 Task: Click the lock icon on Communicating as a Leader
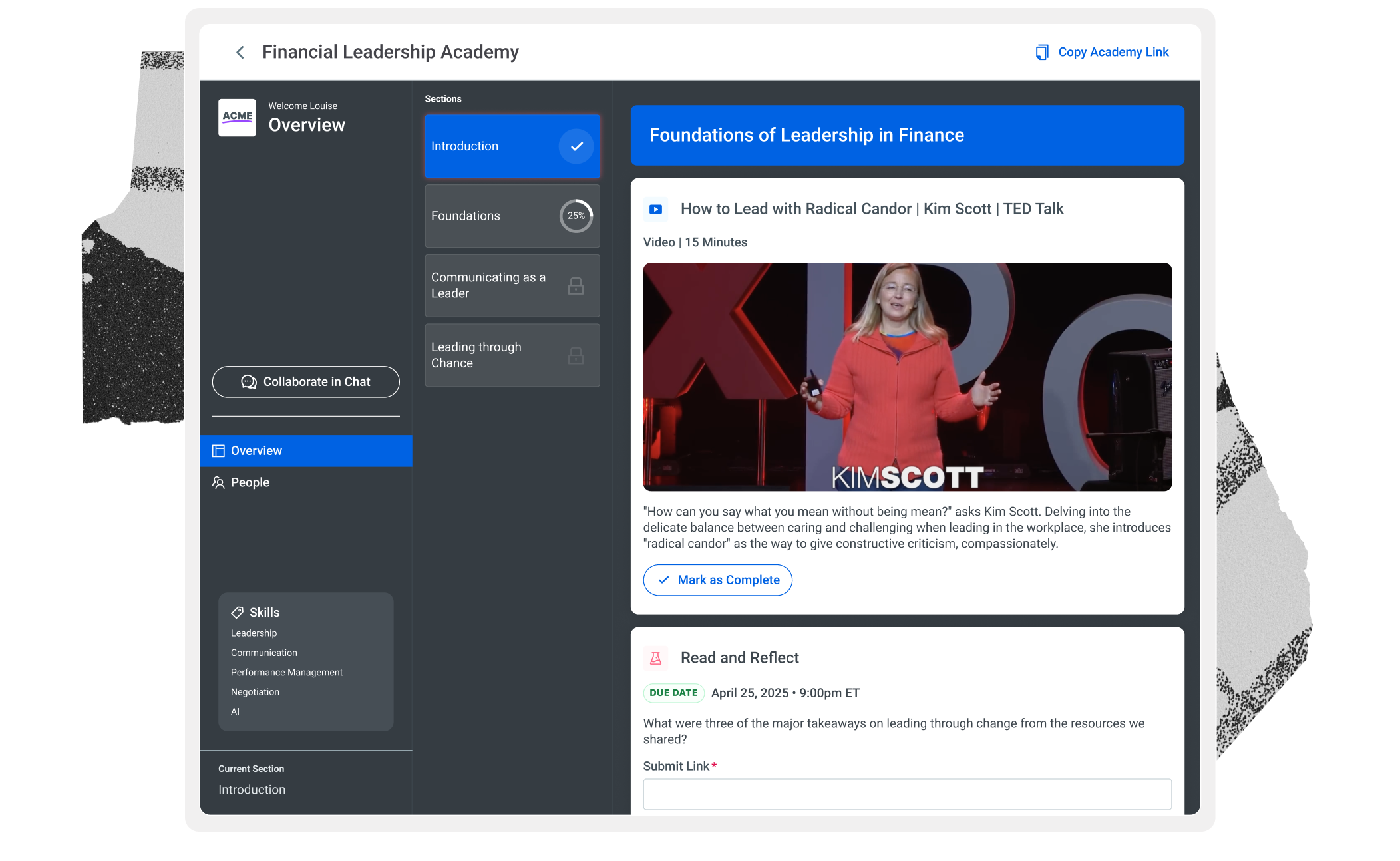pyautogui.click(x=576, y=286)
